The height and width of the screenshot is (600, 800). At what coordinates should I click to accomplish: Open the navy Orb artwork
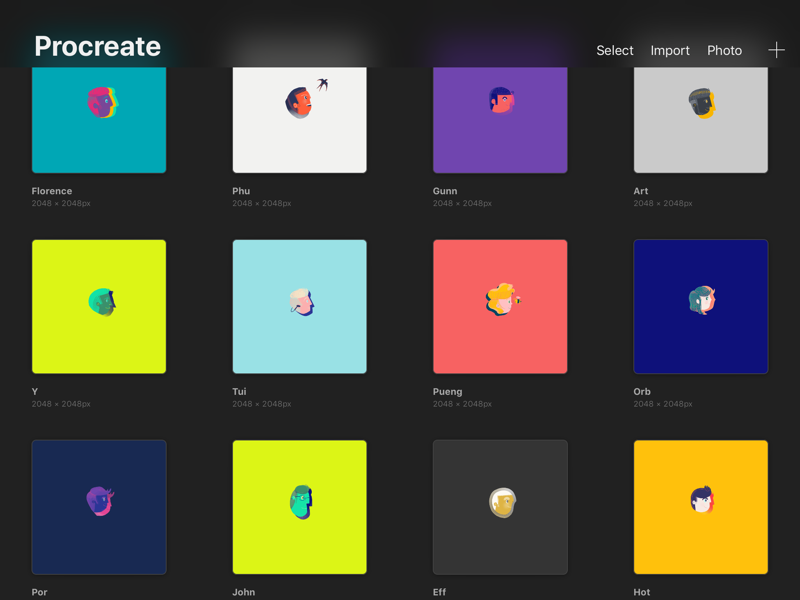[x=700, y=306]
